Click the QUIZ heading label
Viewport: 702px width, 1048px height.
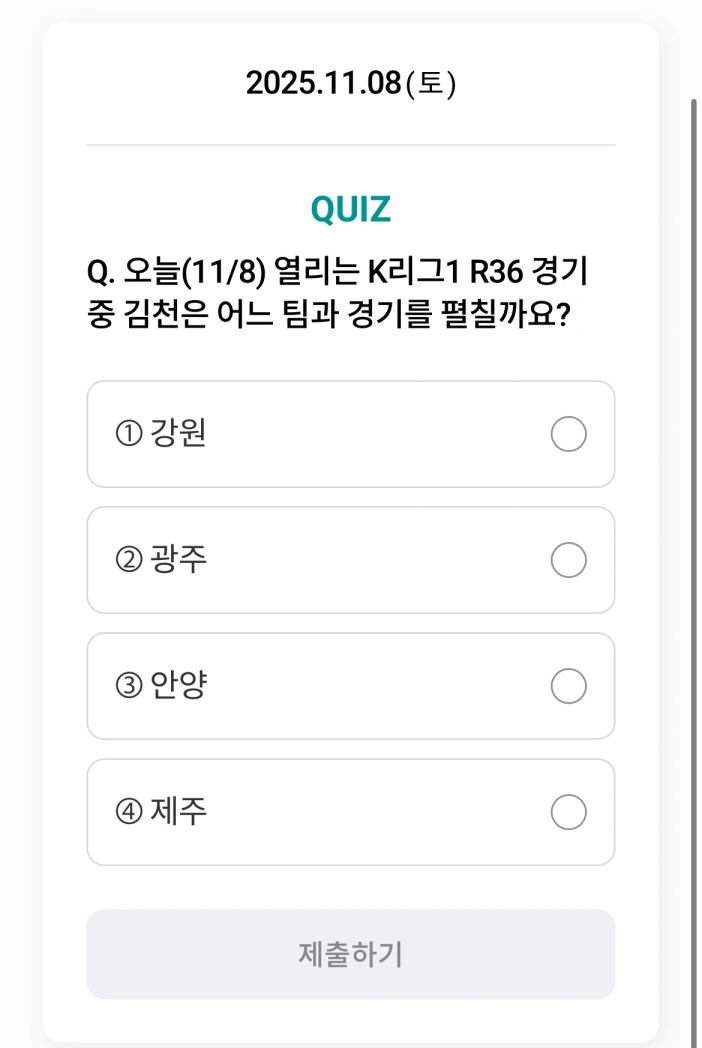350,208
